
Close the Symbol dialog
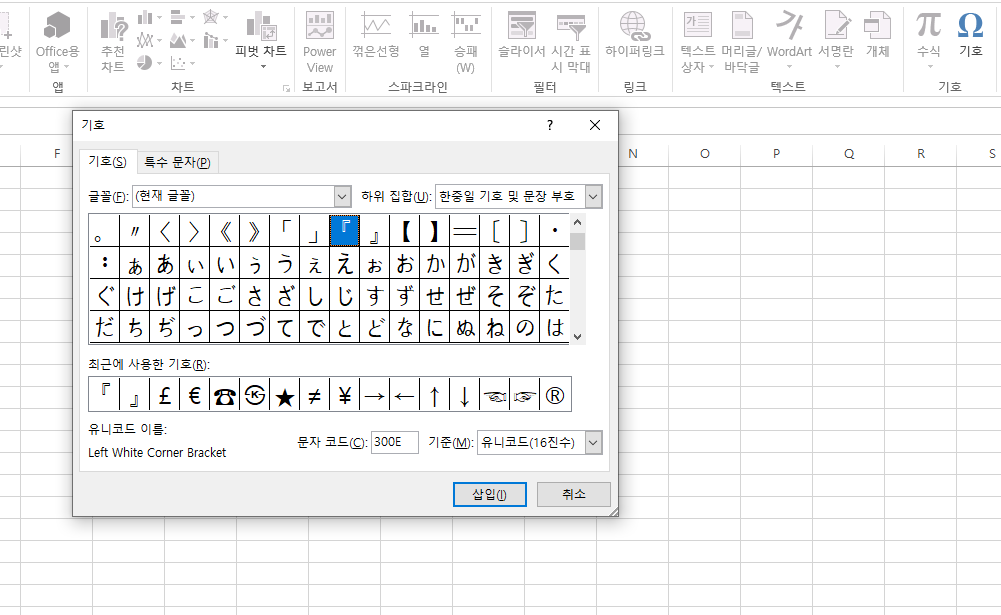pos(595,125)
